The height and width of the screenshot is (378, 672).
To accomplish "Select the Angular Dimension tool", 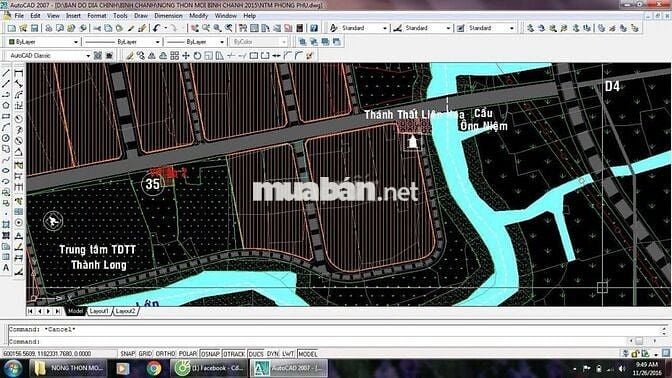I will point(19,152).
